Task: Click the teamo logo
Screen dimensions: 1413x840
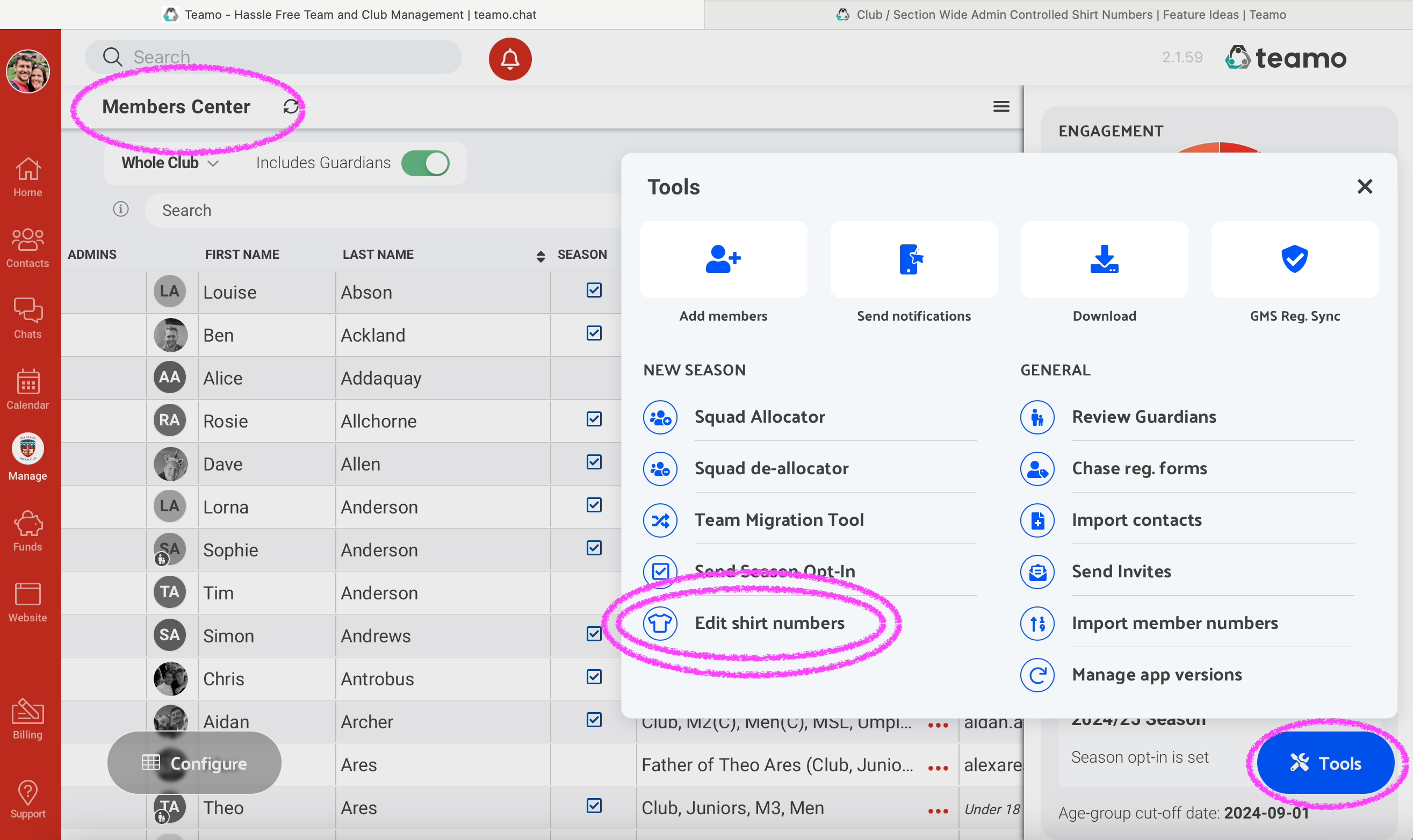Action: point(1286,57)
